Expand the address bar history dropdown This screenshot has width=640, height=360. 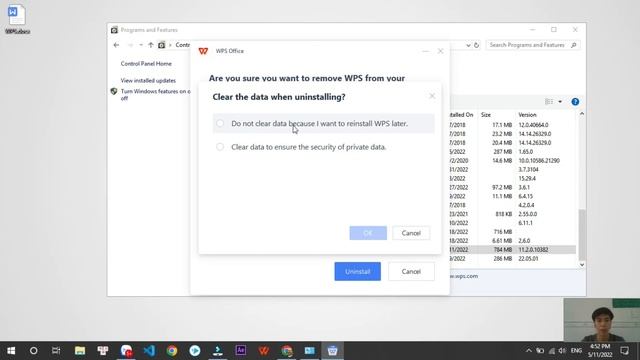pos(468,45)
